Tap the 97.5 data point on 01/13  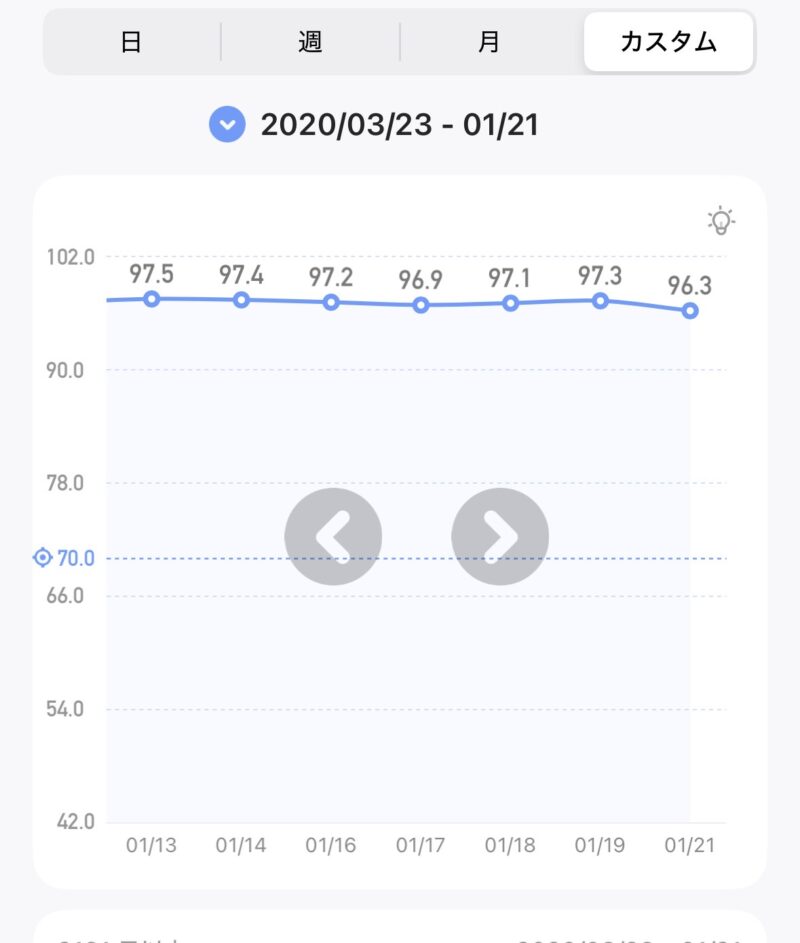point(151,299)
